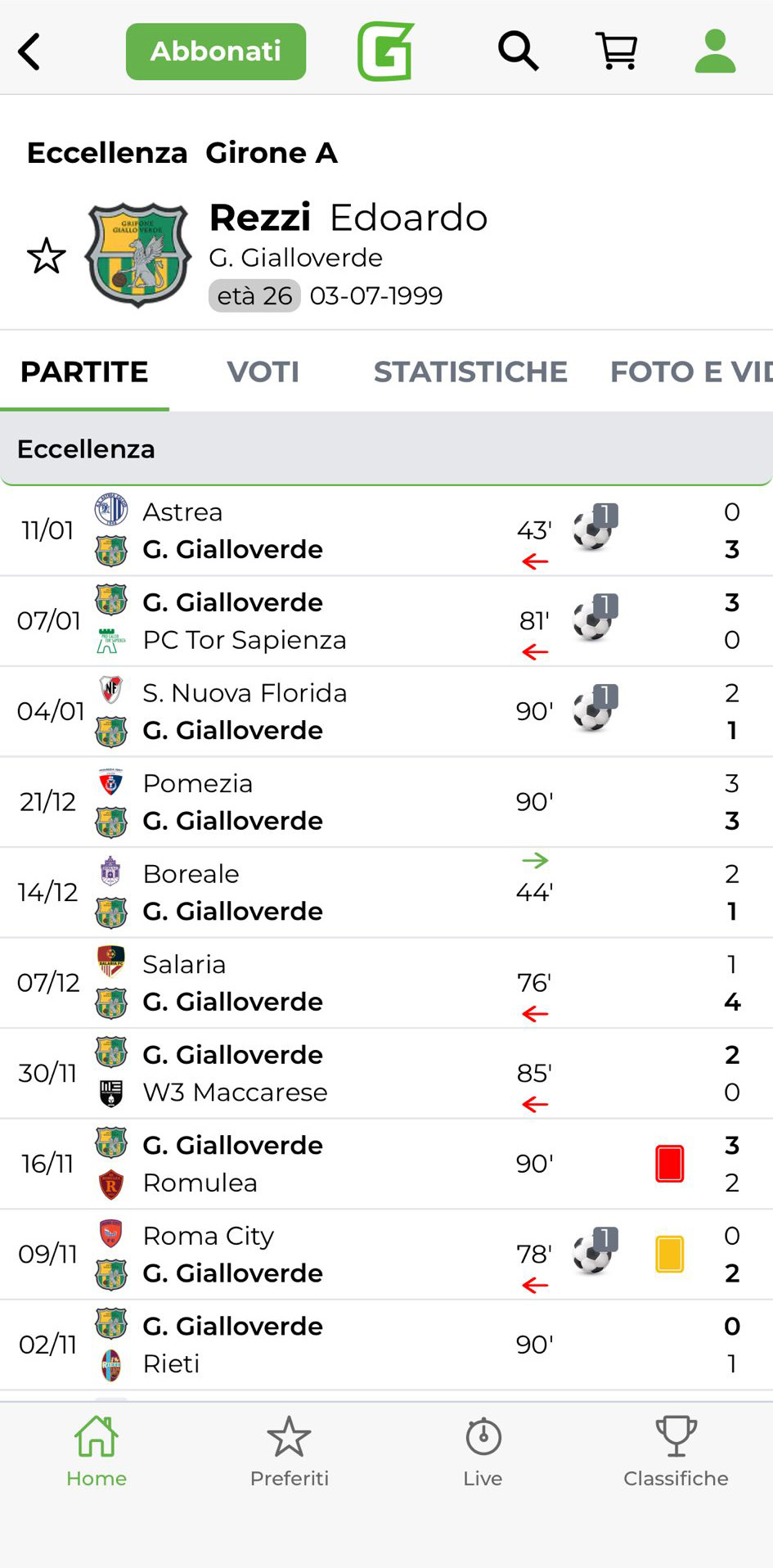773x1568 pixels.
Task: Open the shopping cart
Action: point(617,52)
